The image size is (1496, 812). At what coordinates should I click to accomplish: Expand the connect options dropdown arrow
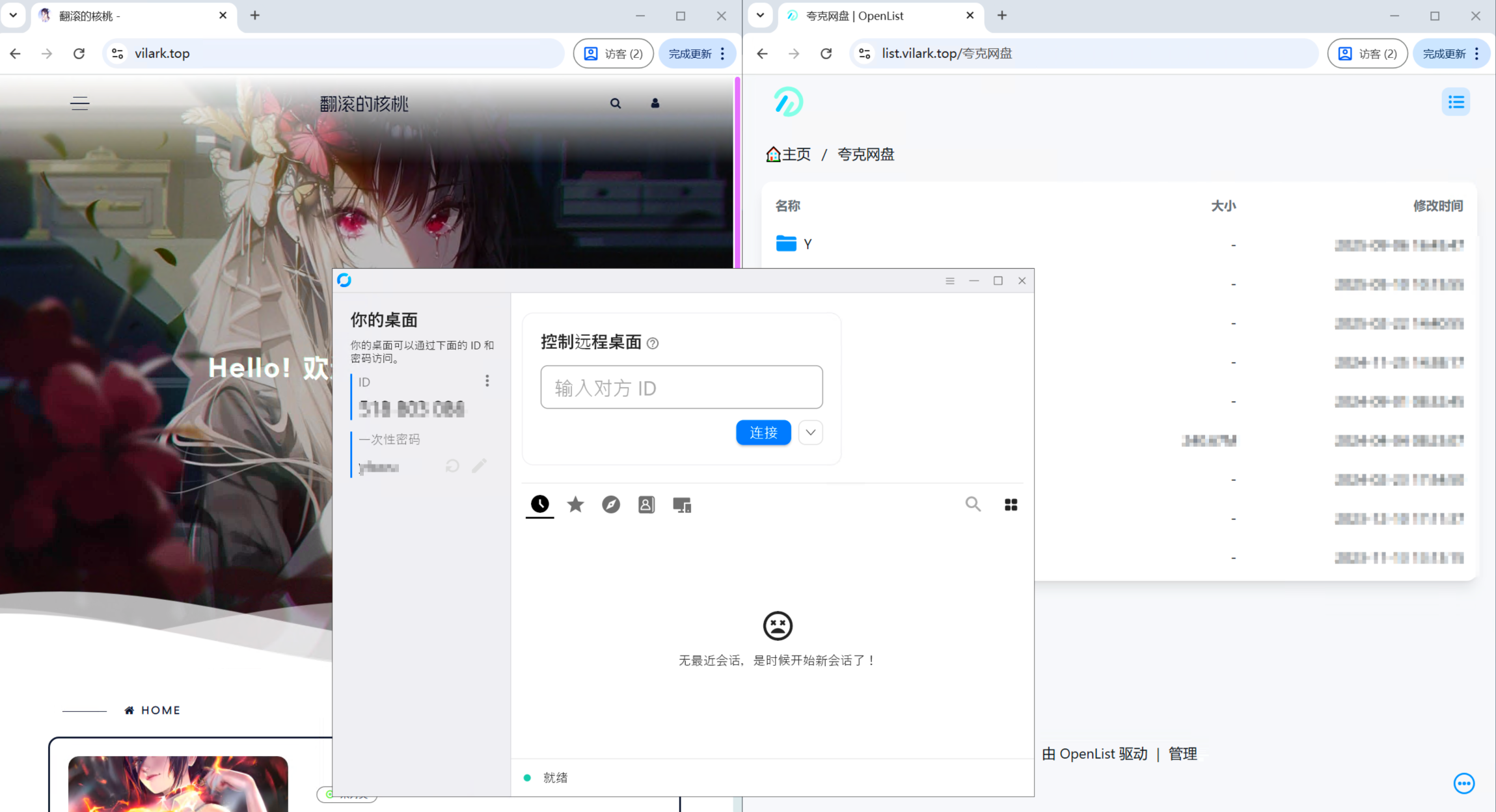(810, 433)
